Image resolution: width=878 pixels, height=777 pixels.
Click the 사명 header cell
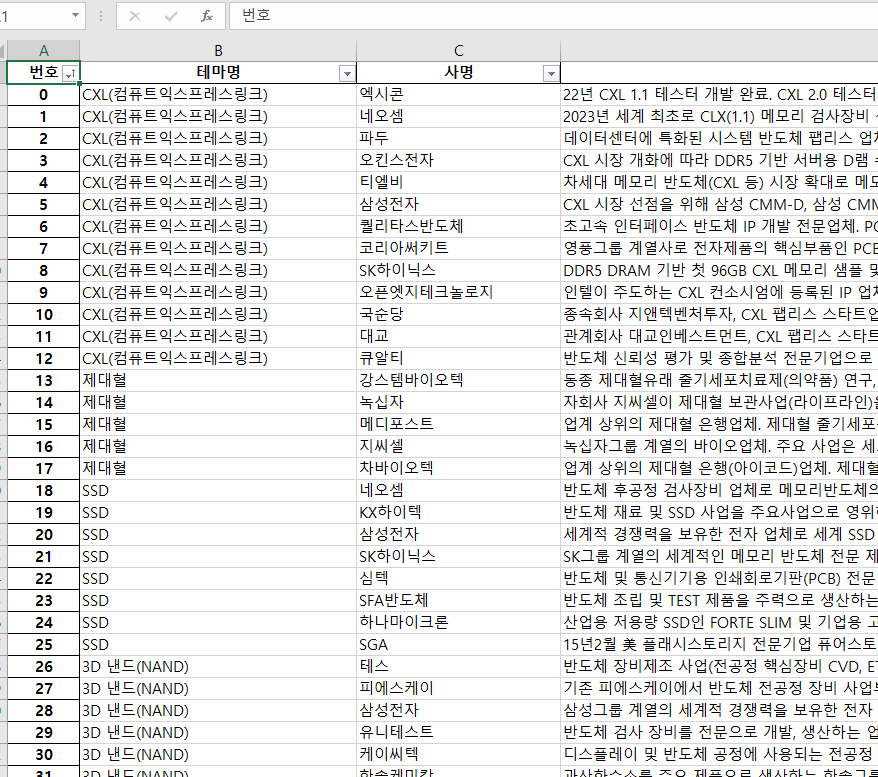(458, 72)
